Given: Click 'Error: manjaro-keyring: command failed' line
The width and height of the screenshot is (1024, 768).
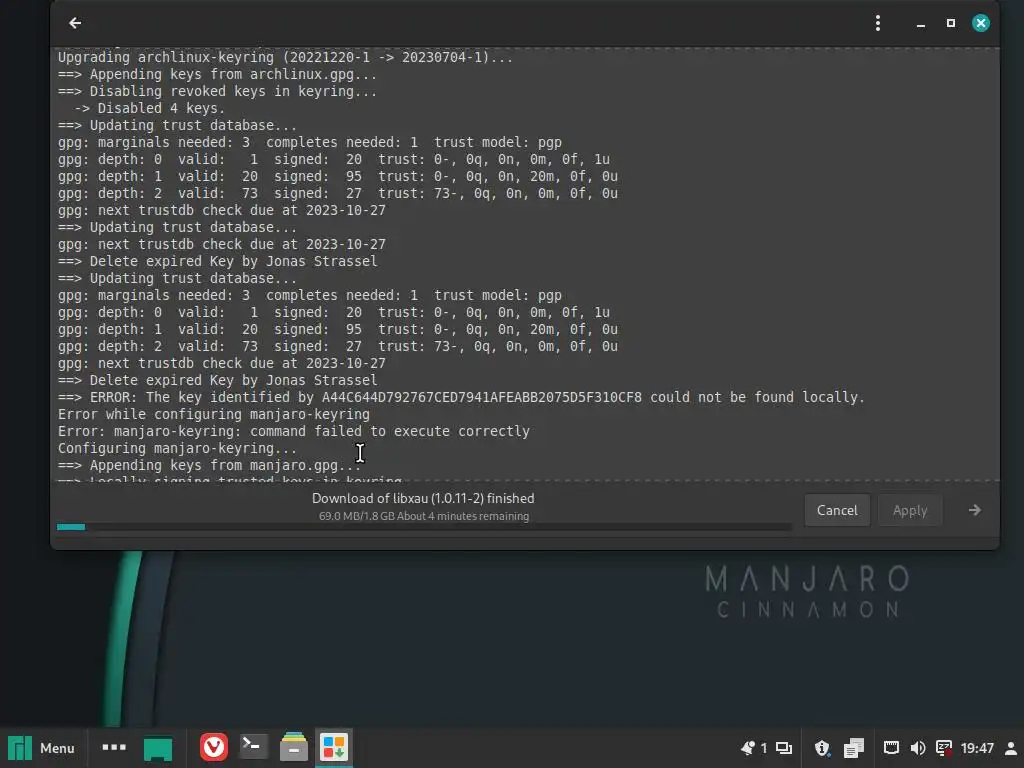Looking at the screenshot, I should [294, 432].
